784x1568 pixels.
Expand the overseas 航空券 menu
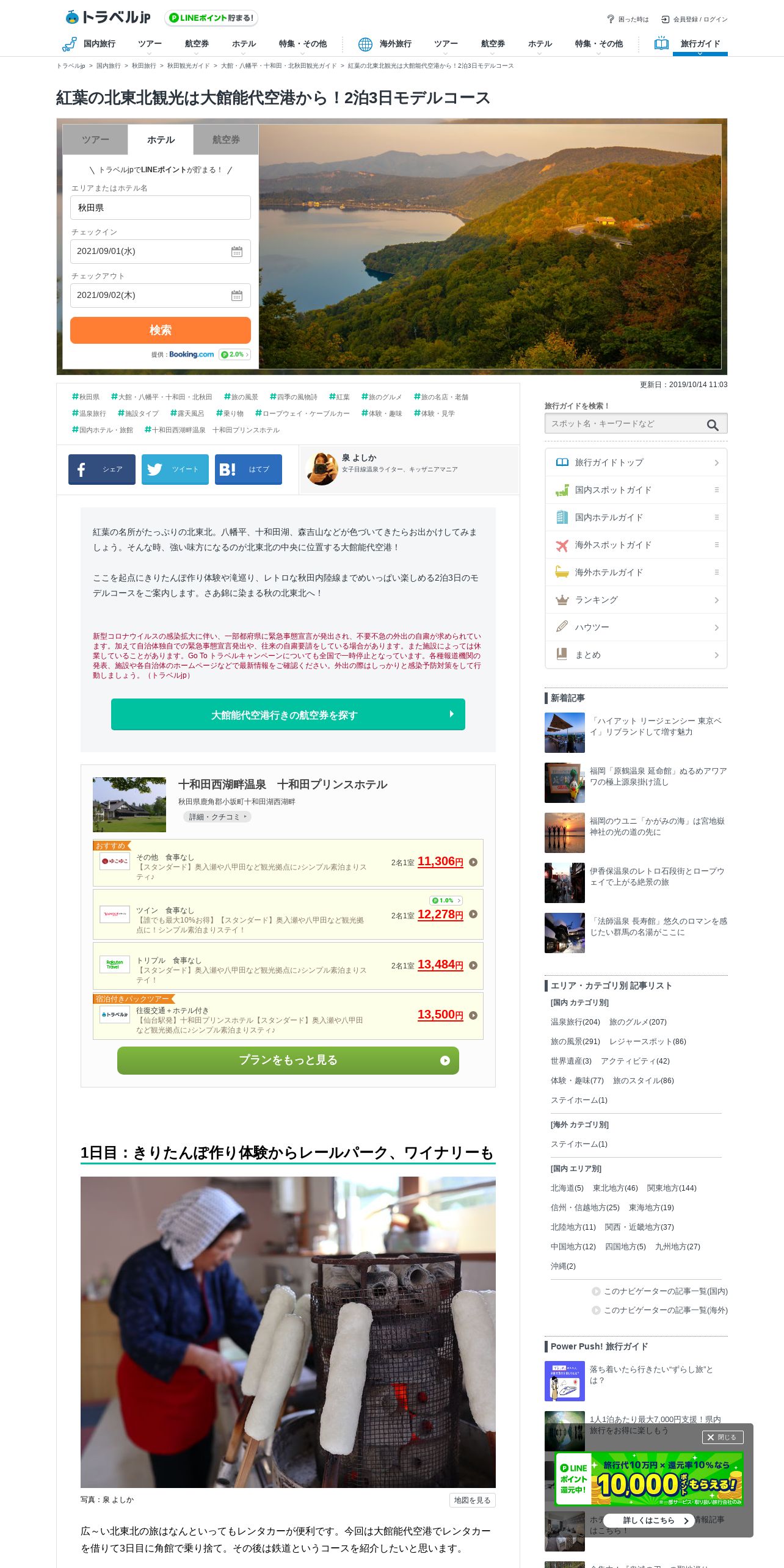click(493, 46)
